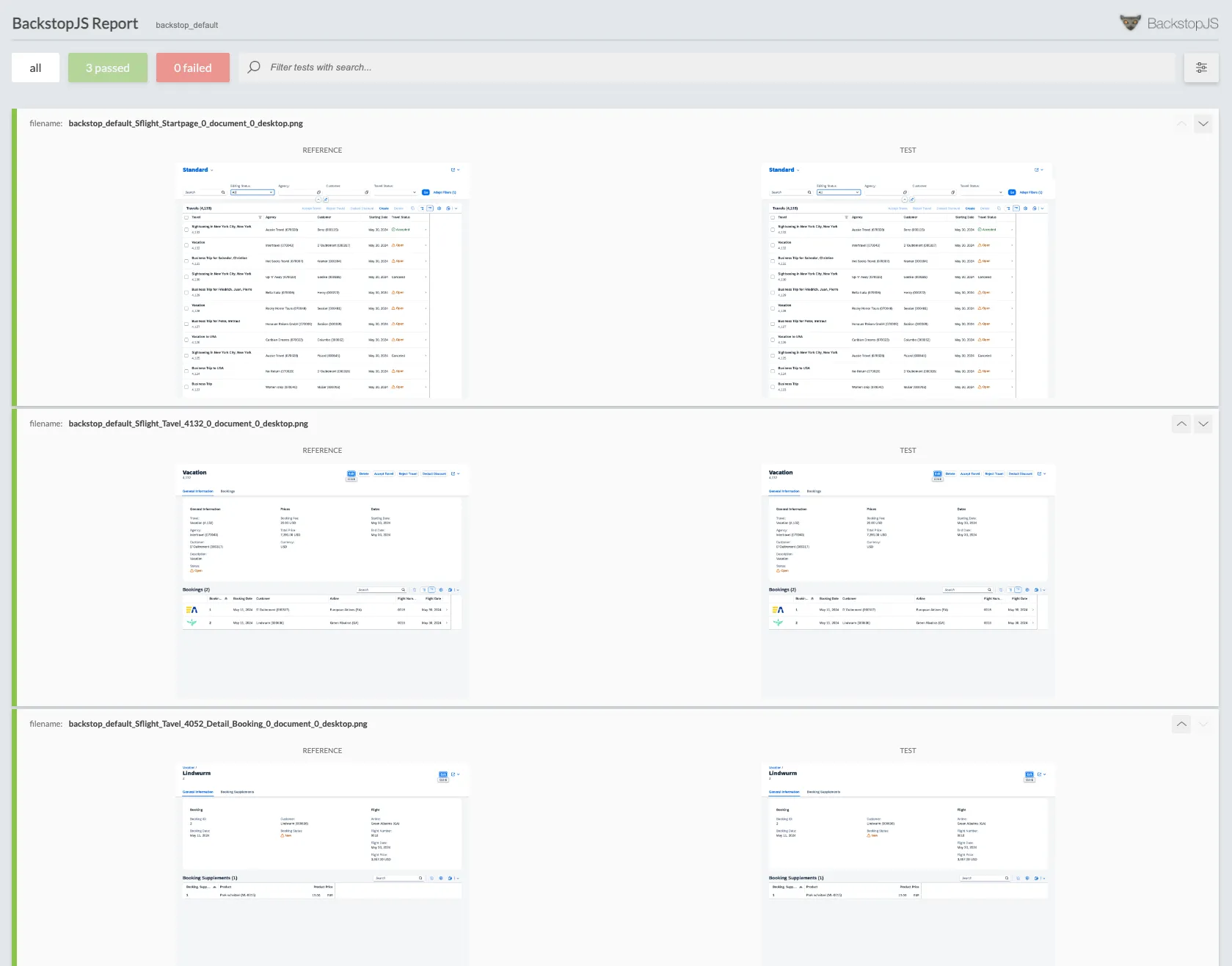Click the BackstopJS lemur logo
Image resolution: width=1232 pixels, height=966 pixels.
pyautogui.click(x=1130, y=23)
